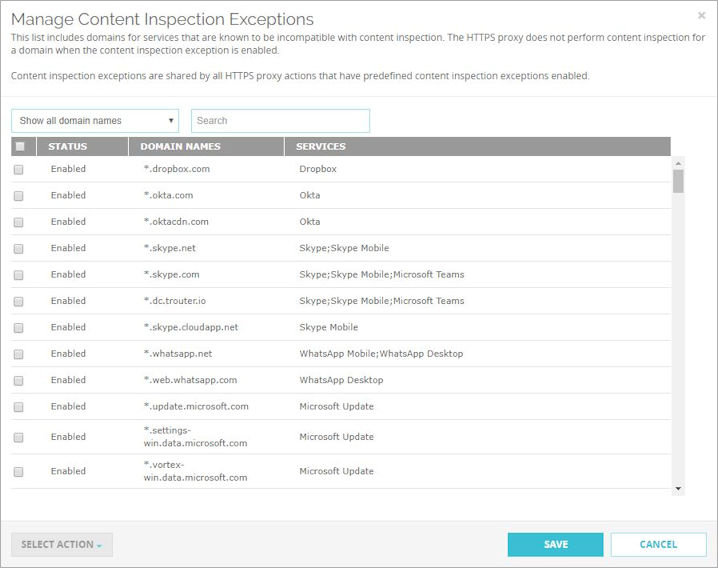The image size is (718, 568).
Task: Select the *.dropbox.com domain text
Action: tap(177, 169)
